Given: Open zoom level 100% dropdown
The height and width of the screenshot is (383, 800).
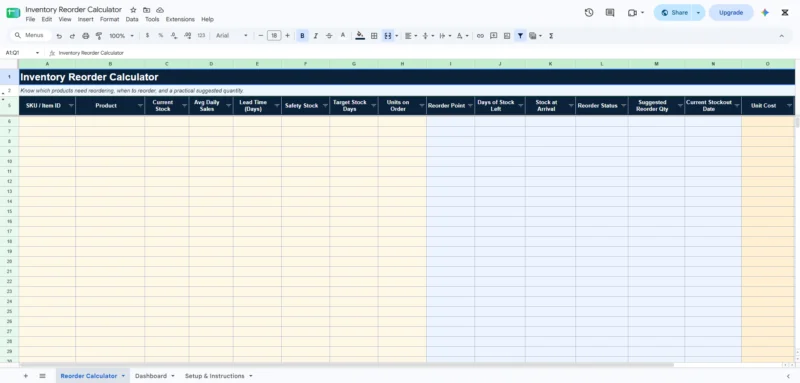Looking at the screenshot, I should coord(121,36).
